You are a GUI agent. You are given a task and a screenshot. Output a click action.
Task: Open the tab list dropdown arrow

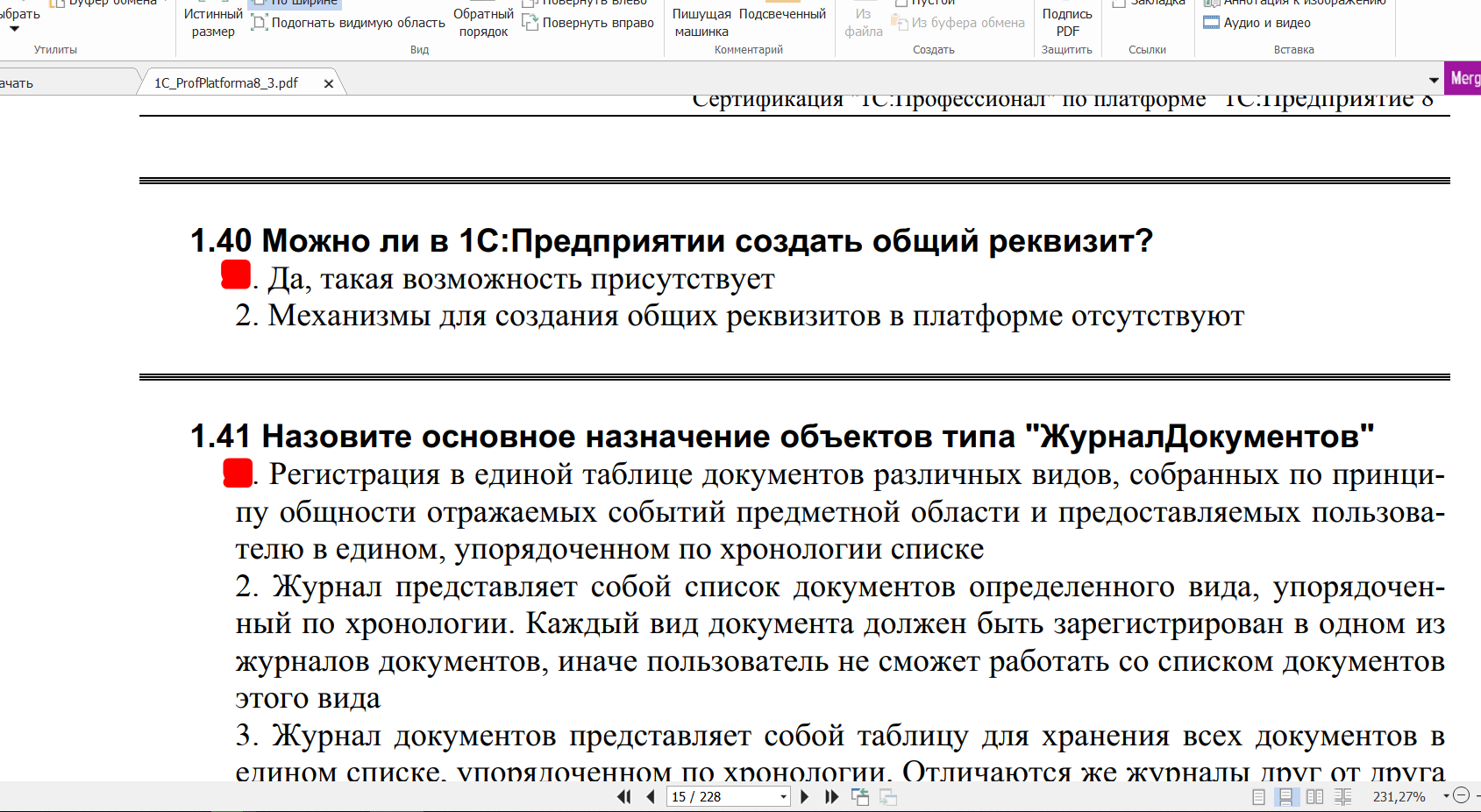pos(1434,80)
